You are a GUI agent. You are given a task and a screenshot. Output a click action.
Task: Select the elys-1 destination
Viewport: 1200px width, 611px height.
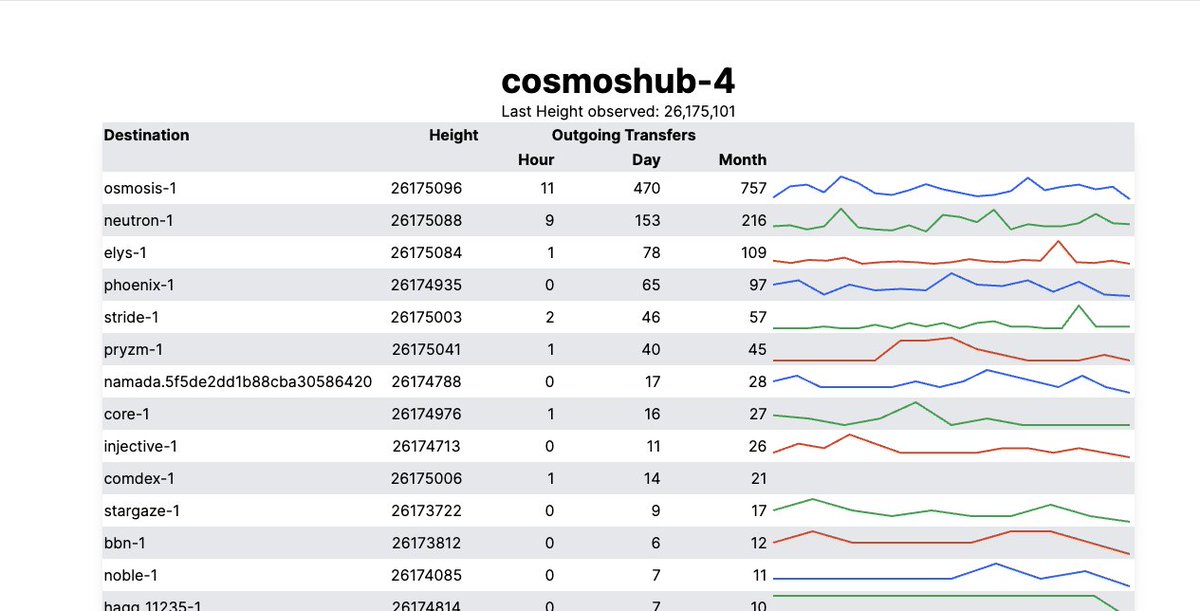125,253
